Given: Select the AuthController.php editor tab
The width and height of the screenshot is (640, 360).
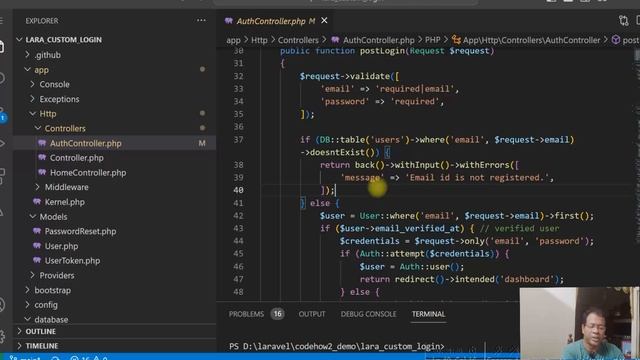Looking at the screenshot, I should click(x=276, y=21).
